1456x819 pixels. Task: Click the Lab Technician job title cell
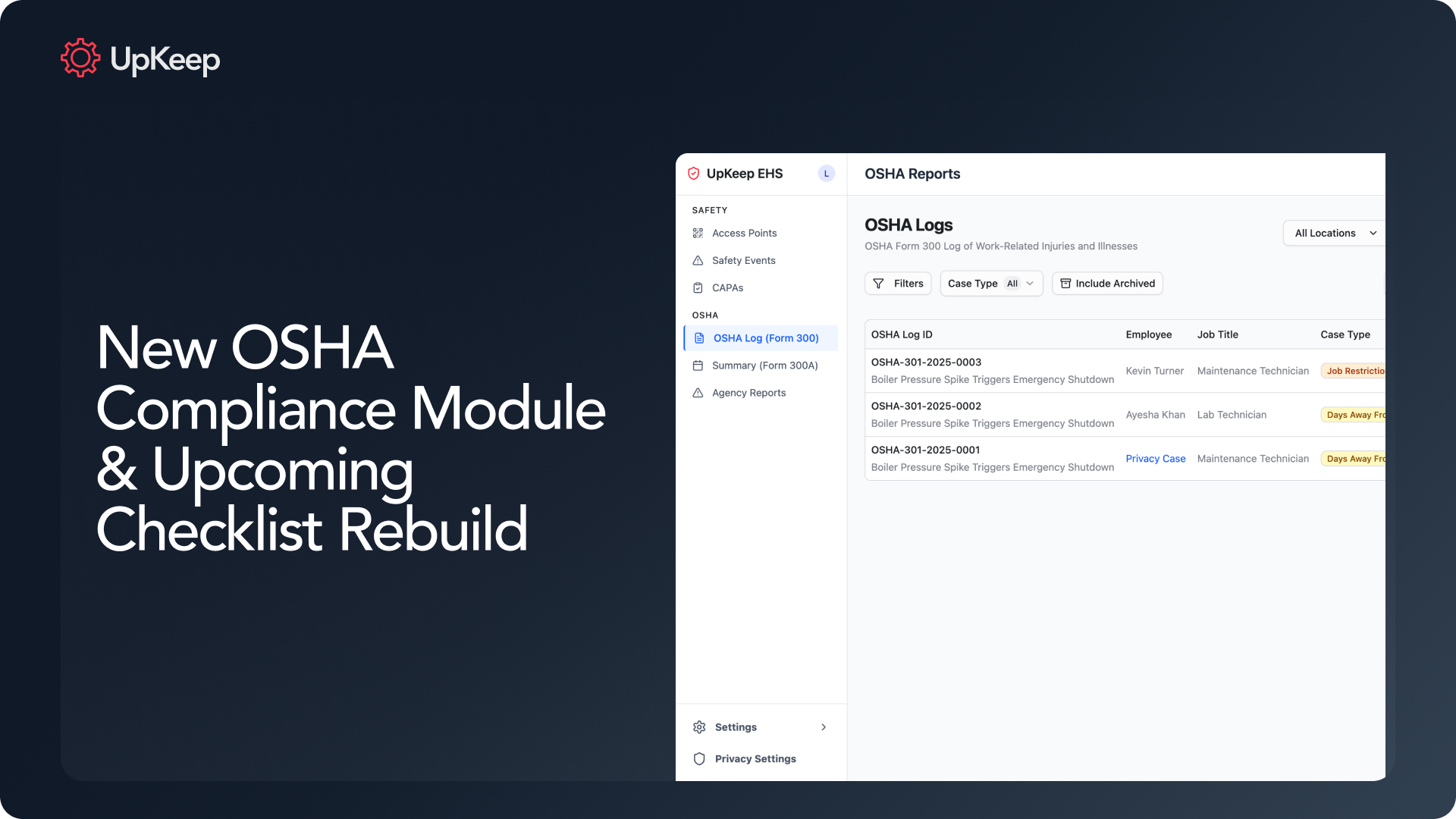pos(1232,415)
